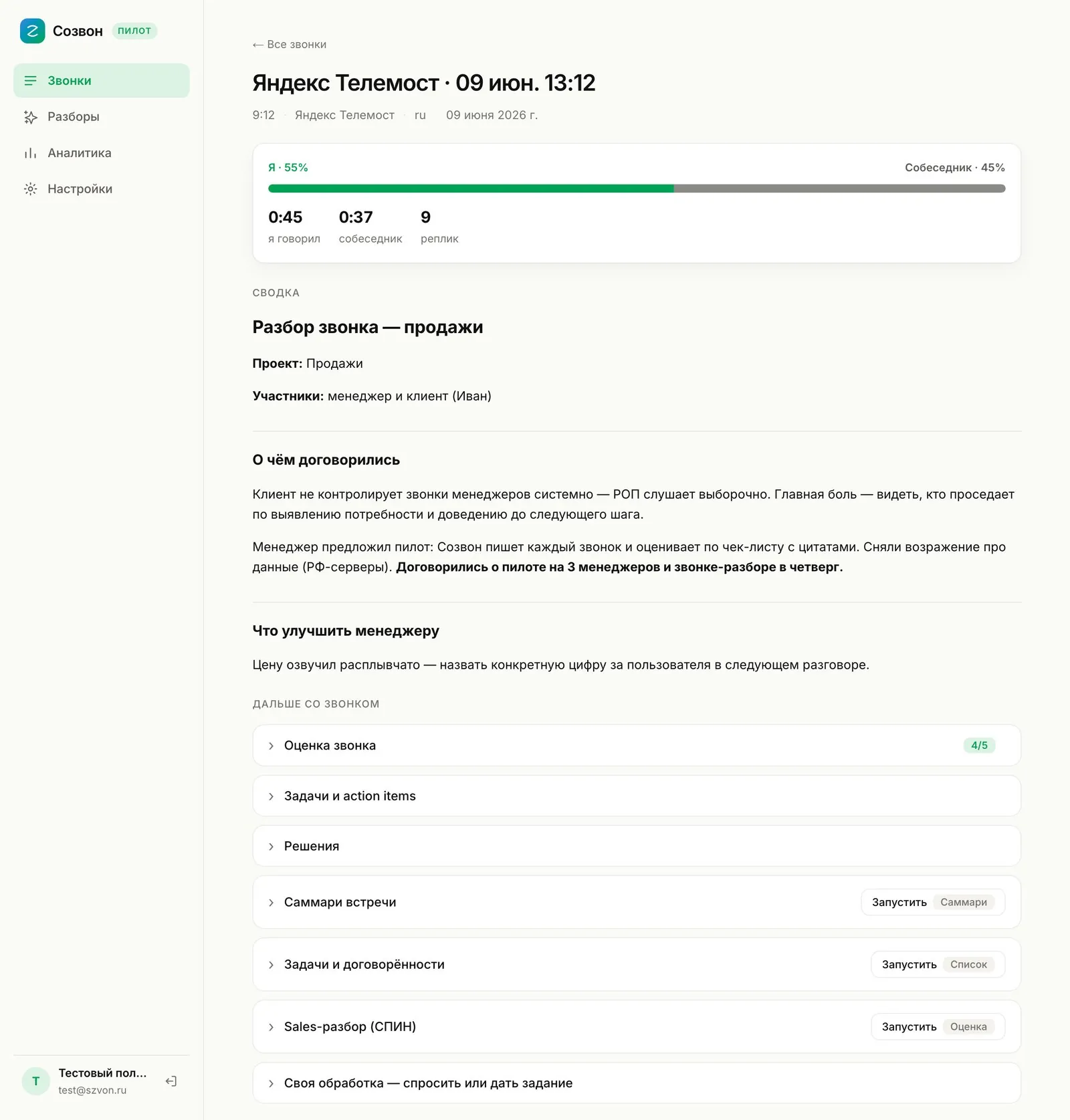Click the 0:37 собеседник value
Viewport: 1070px width, 1120px height.
[356, 217]
